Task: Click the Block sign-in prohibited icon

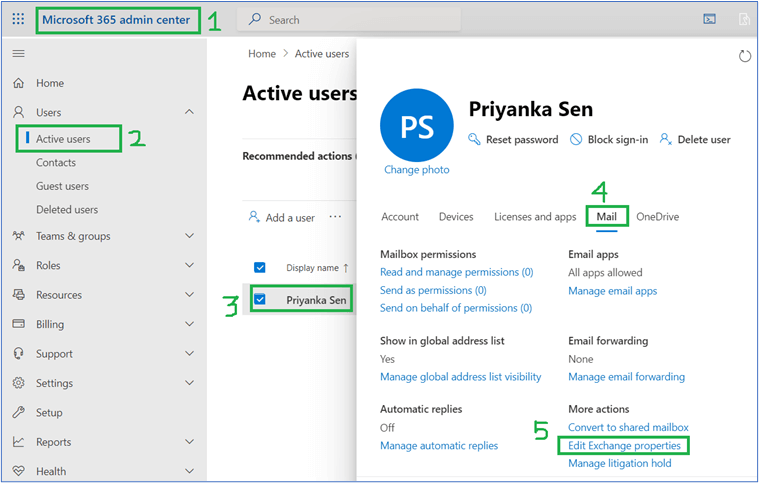Action: coord(576,139)
